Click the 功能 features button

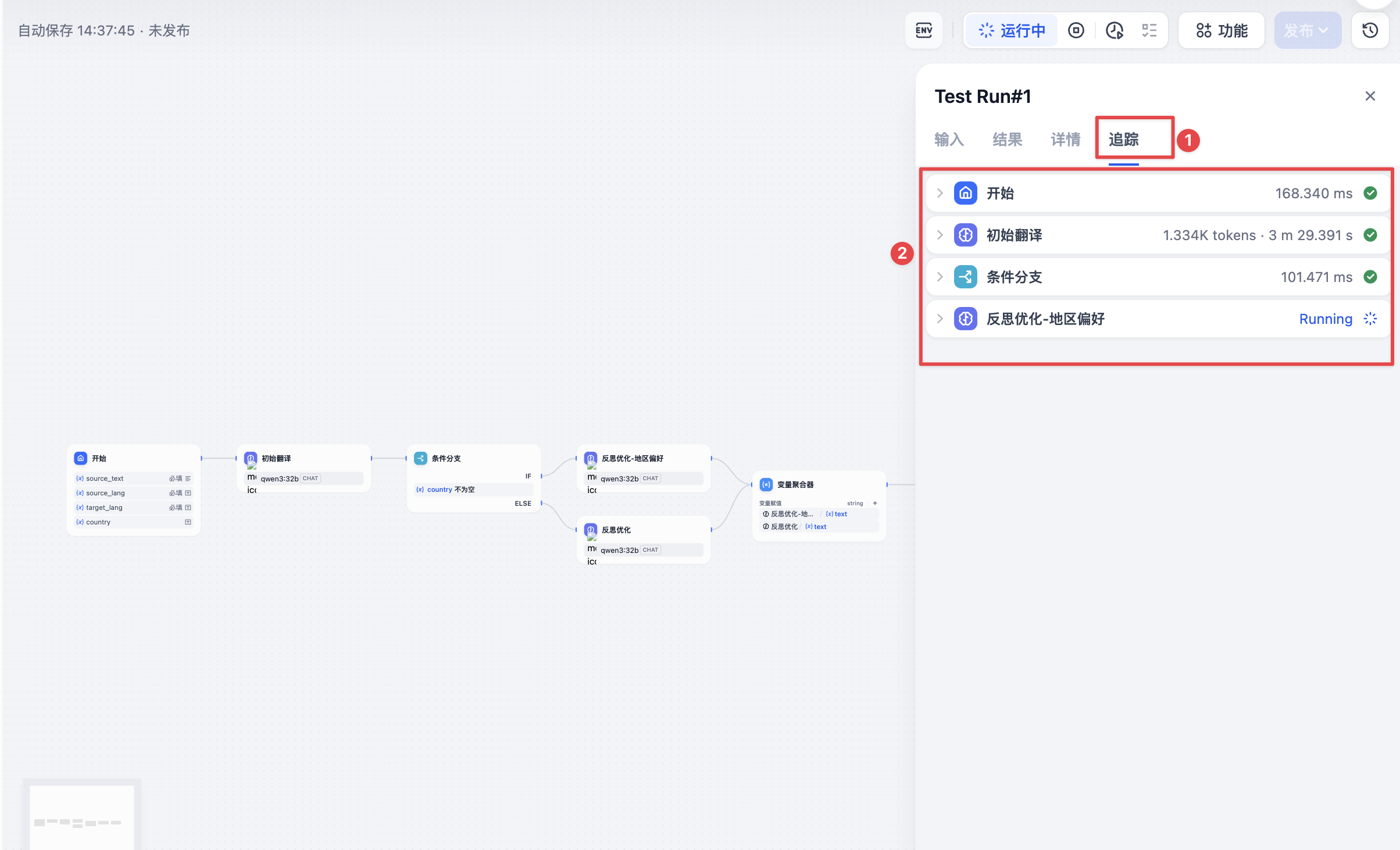point(1221,30)
